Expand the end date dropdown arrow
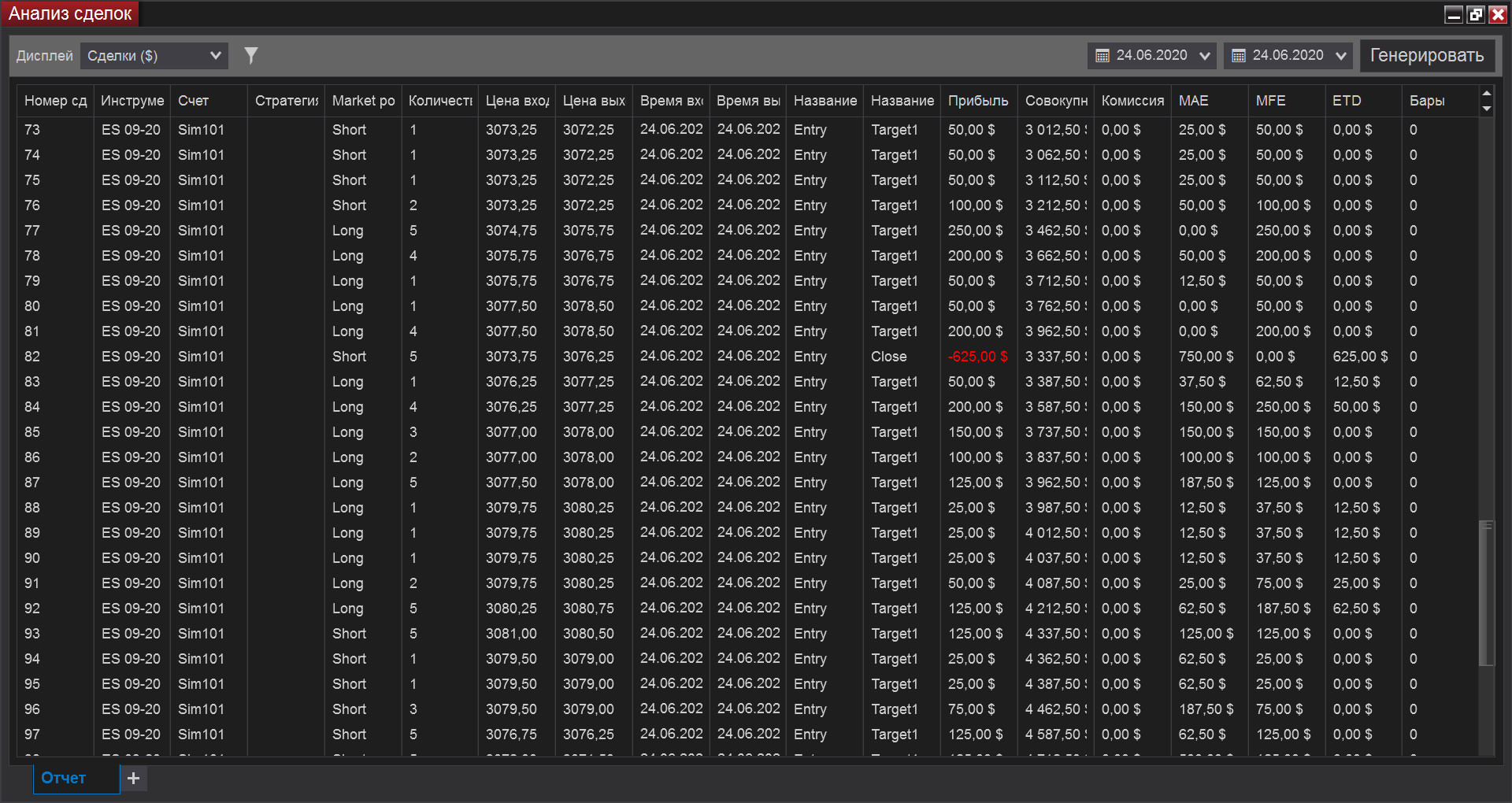This screenshot has width=1512, height=803. pos(1340,56)
